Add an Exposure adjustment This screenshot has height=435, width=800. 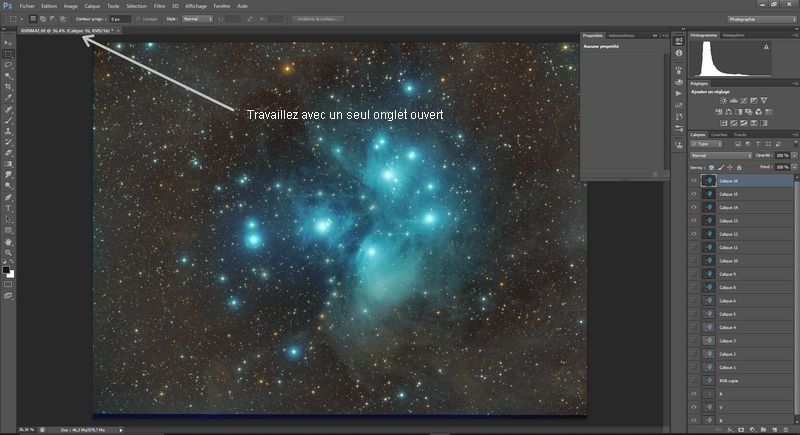[754, 100]
